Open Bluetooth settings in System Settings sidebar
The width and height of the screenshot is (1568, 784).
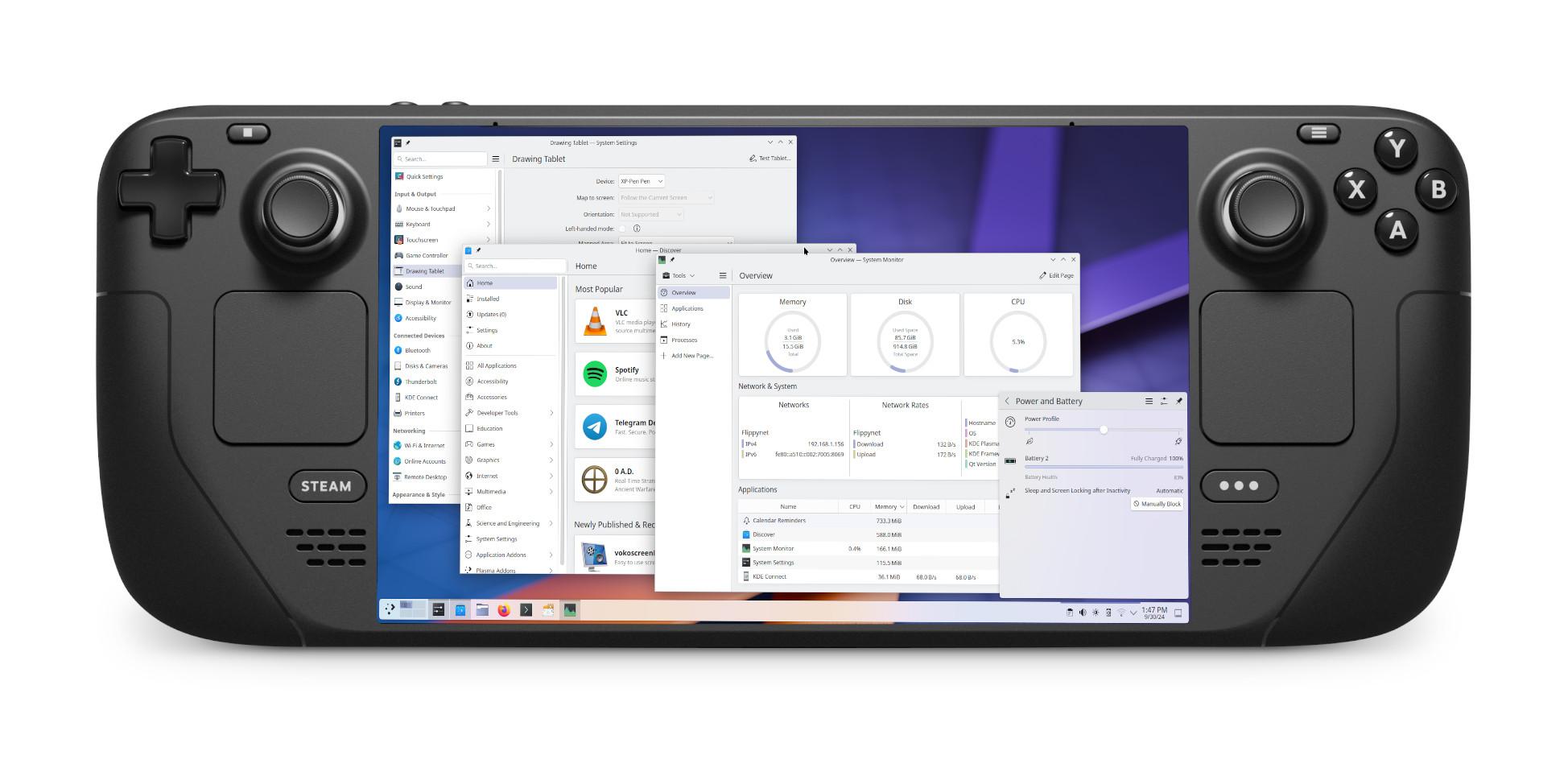click(x=417, y=350)
